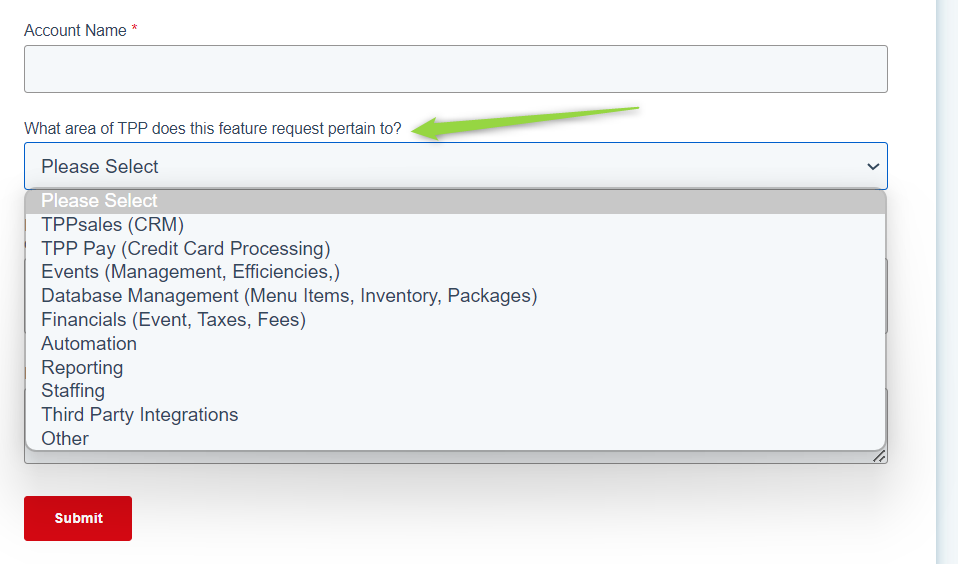
Task: Open the TPP area Please Select combo box
Action: pyautogui.click(x=456, y=166)
